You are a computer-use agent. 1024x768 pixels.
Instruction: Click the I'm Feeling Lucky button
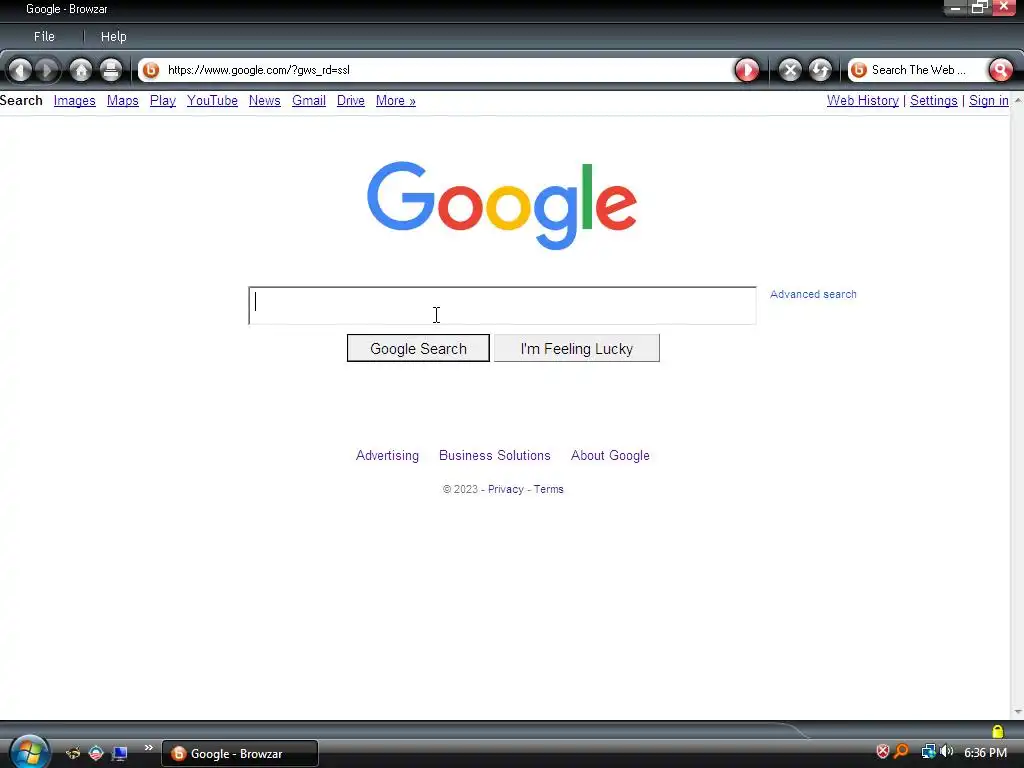point(577,348)
